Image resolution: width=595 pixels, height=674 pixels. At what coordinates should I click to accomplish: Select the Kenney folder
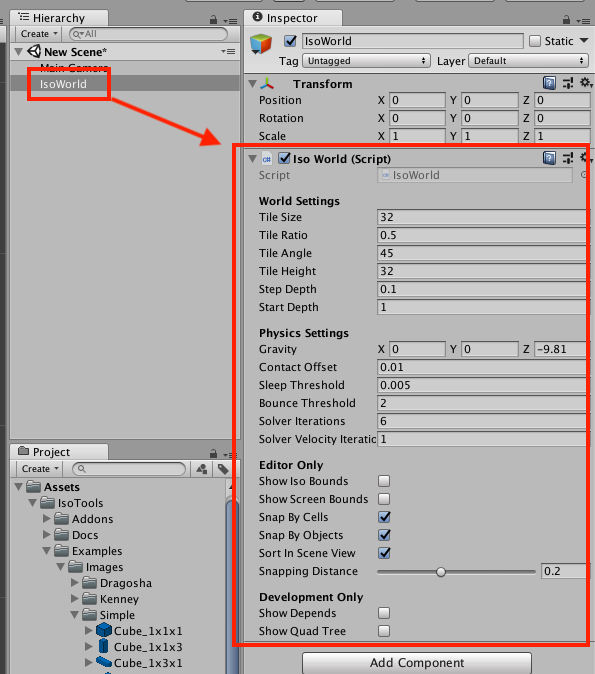(x=119, y=599)
